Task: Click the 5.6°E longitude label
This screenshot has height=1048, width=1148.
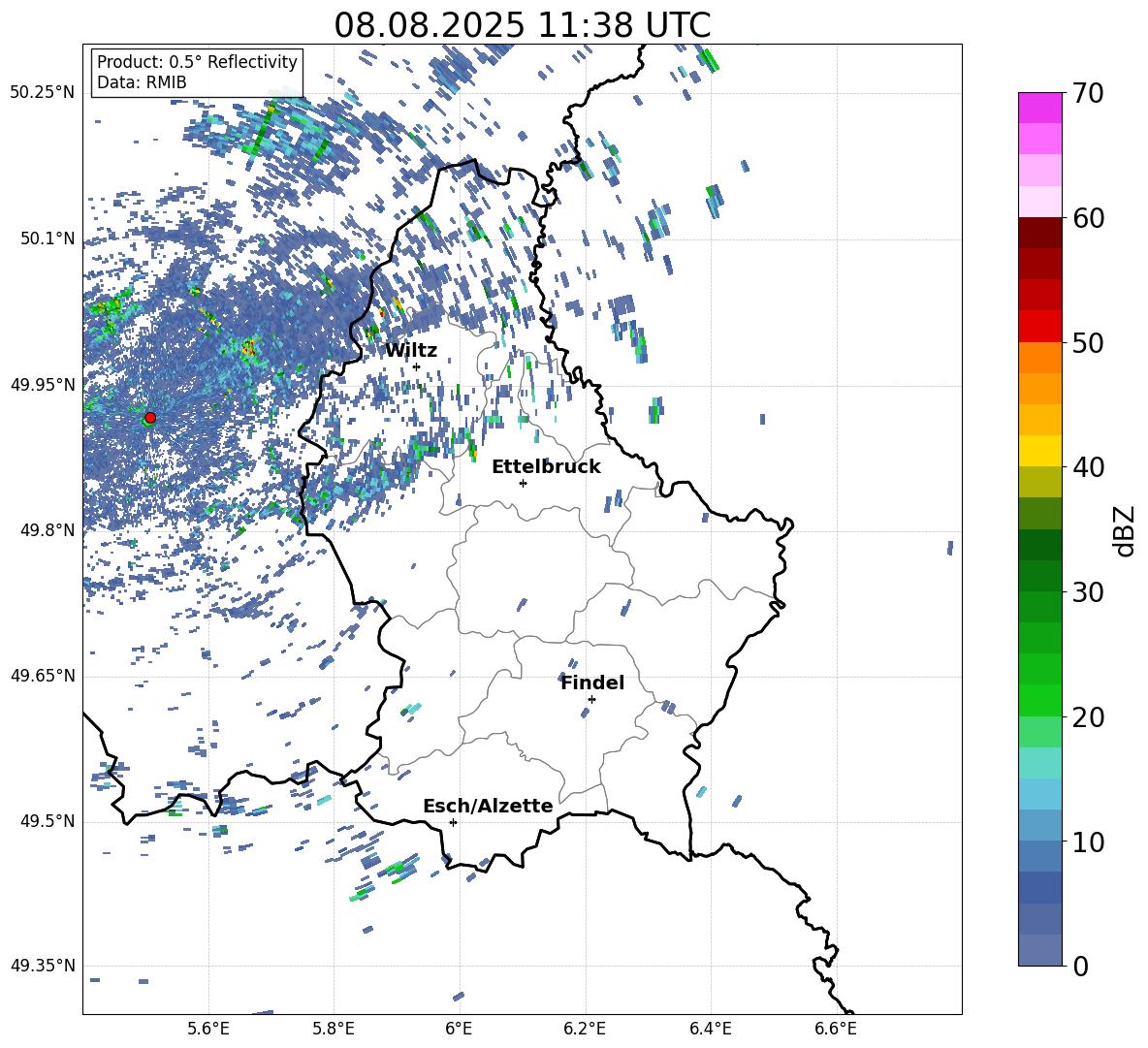Action: pyautogui.click(x=208, y=1029)
